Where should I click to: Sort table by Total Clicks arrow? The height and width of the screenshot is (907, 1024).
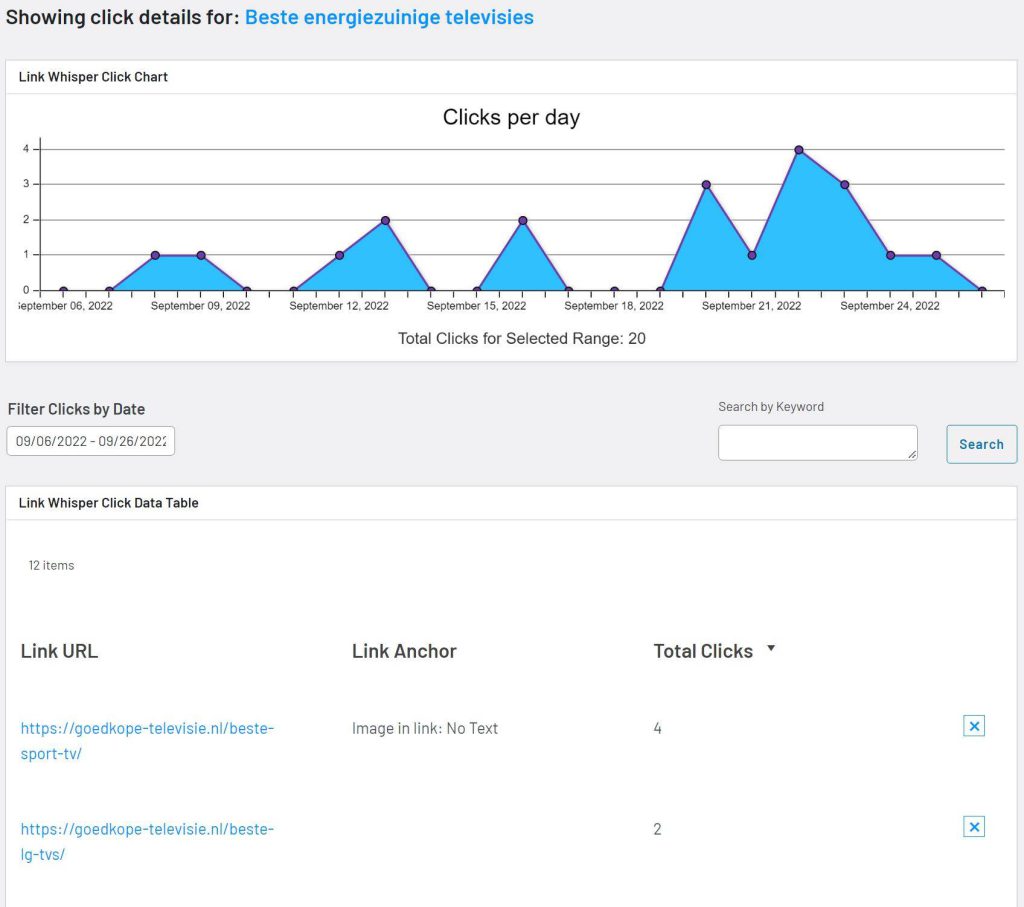pos(771,648)
